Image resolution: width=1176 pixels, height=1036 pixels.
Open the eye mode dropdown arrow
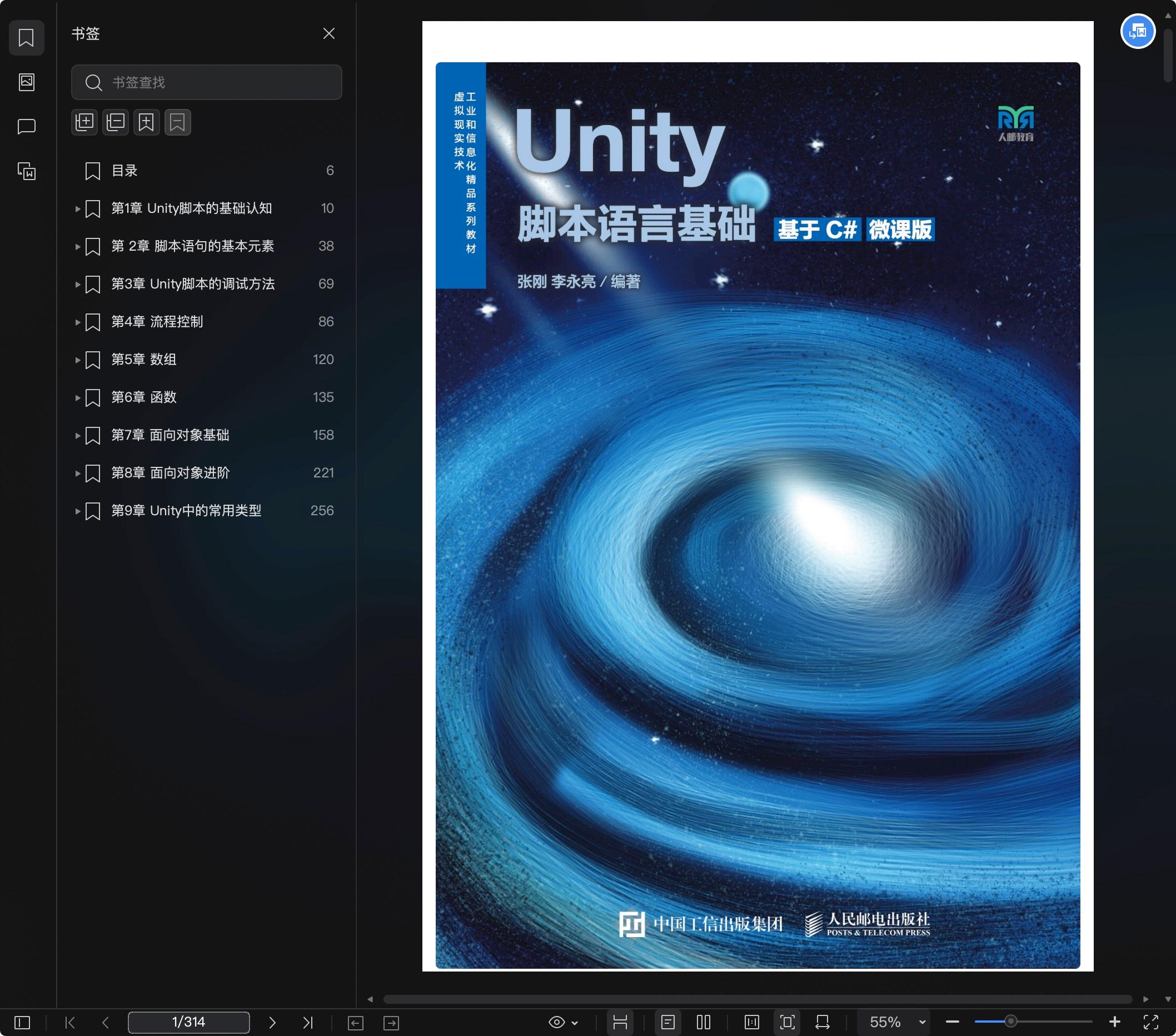click(575, 1023)
